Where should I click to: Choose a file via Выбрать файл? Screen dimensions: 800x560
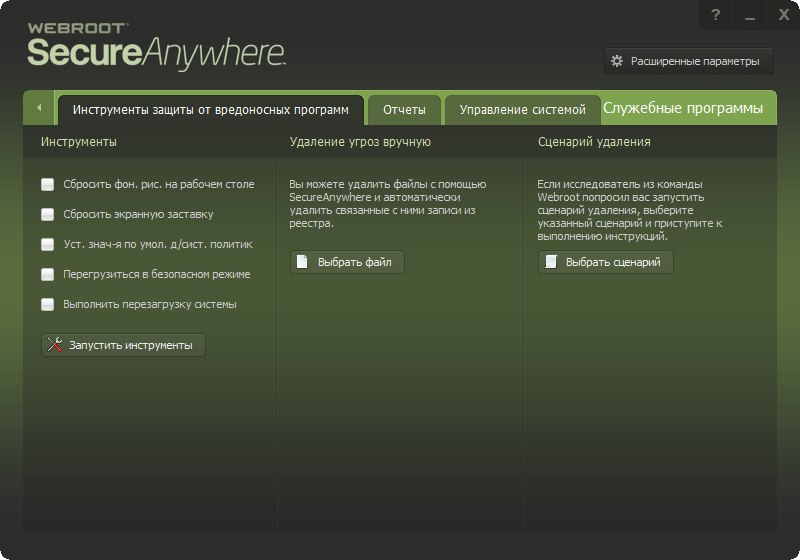[347, 262]
